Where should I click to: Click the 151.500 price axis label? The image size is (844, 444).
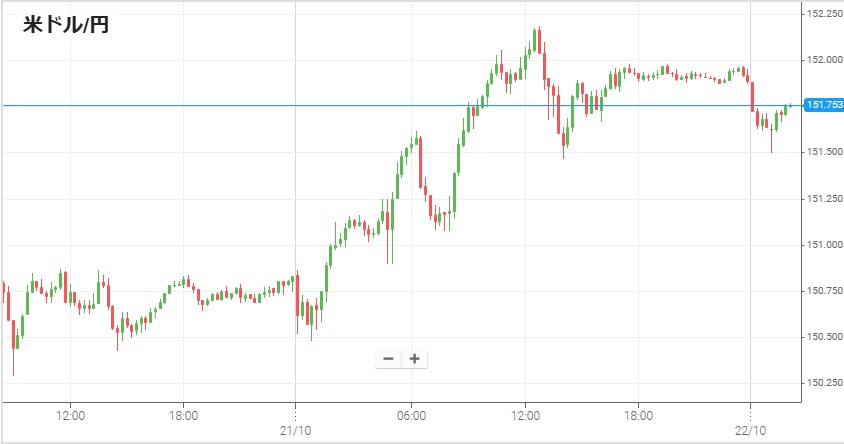824,151
